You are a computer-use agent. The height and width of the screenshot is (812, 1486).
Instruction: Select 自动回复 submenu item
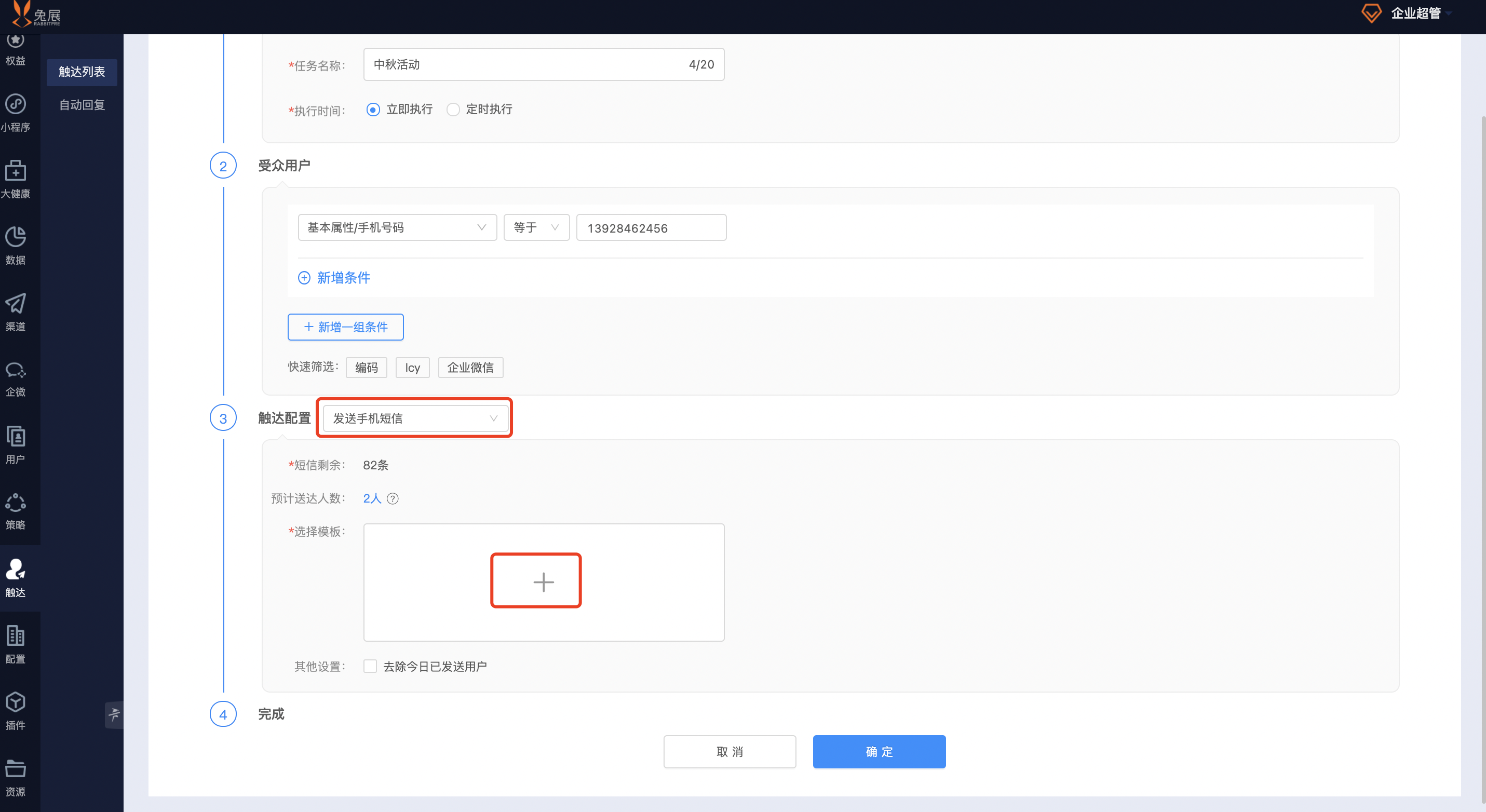coord(82,104)
